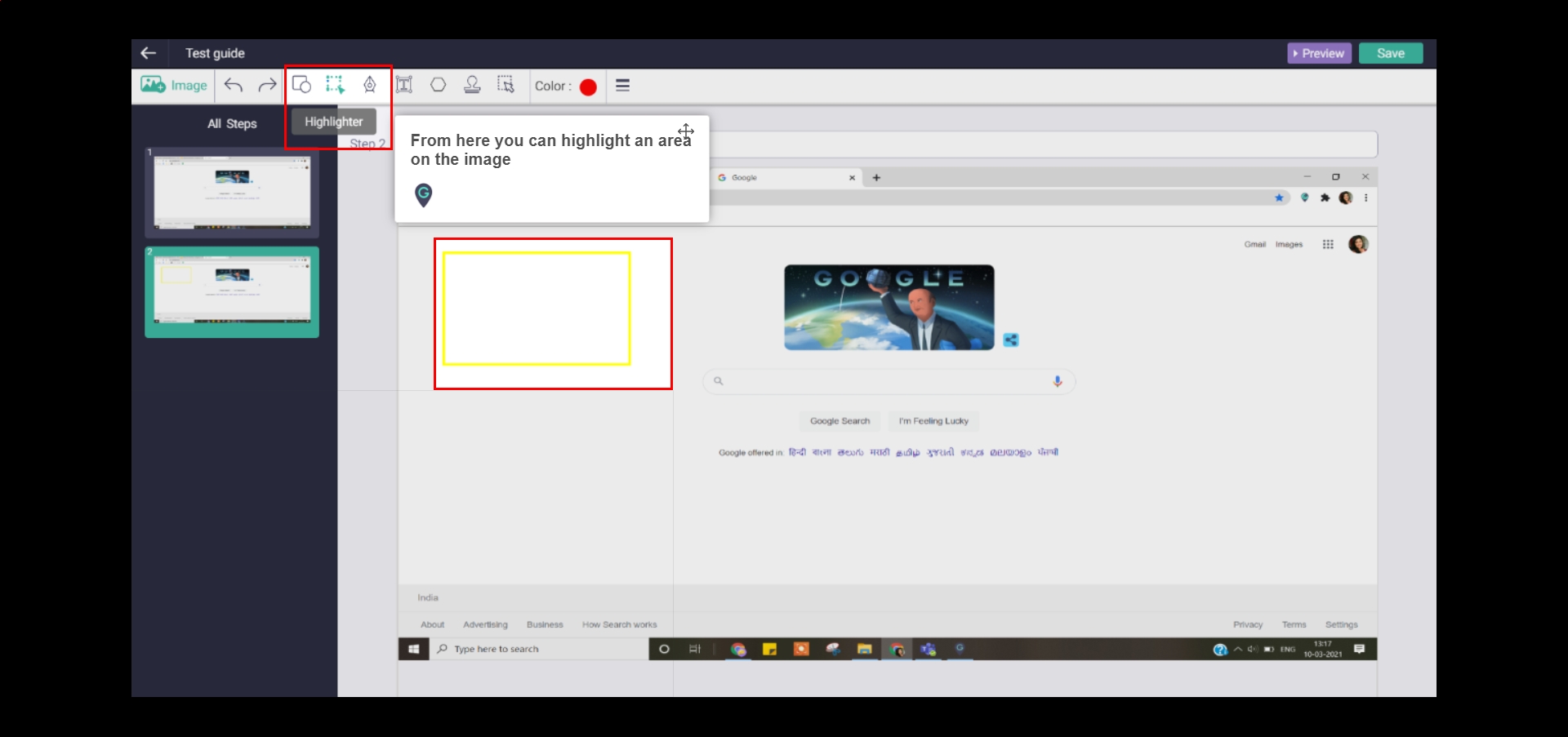Viewport: 1568px width, 737px height.
Task: Click the Image insert button
Action: [x=174, y=85]
